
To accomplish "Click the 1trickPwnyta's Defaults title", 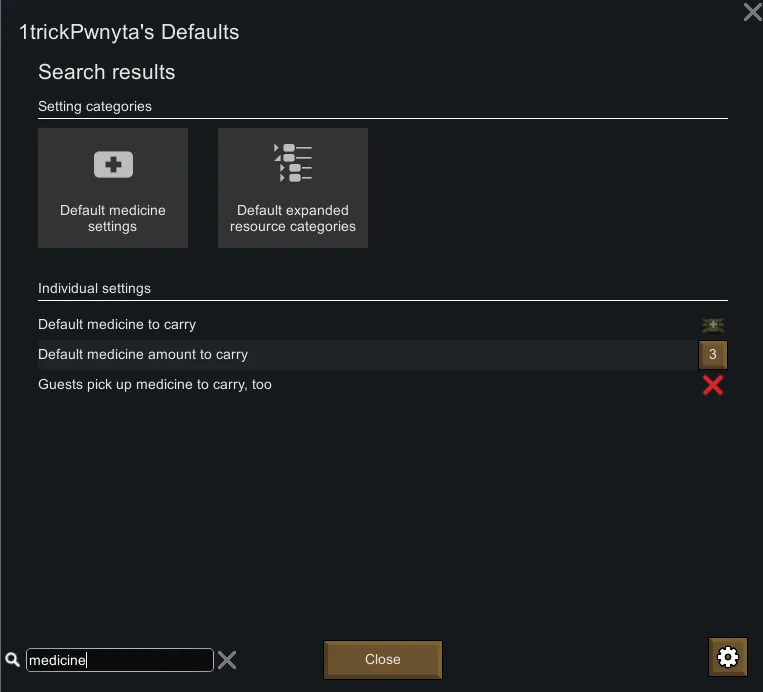I will pos(129,32).
